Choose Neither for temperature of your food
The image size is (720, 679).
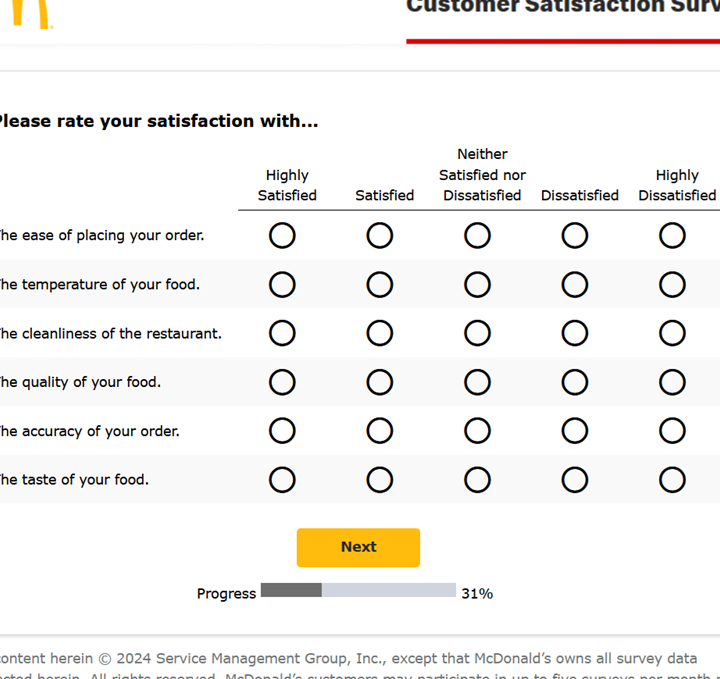(477, 285)
